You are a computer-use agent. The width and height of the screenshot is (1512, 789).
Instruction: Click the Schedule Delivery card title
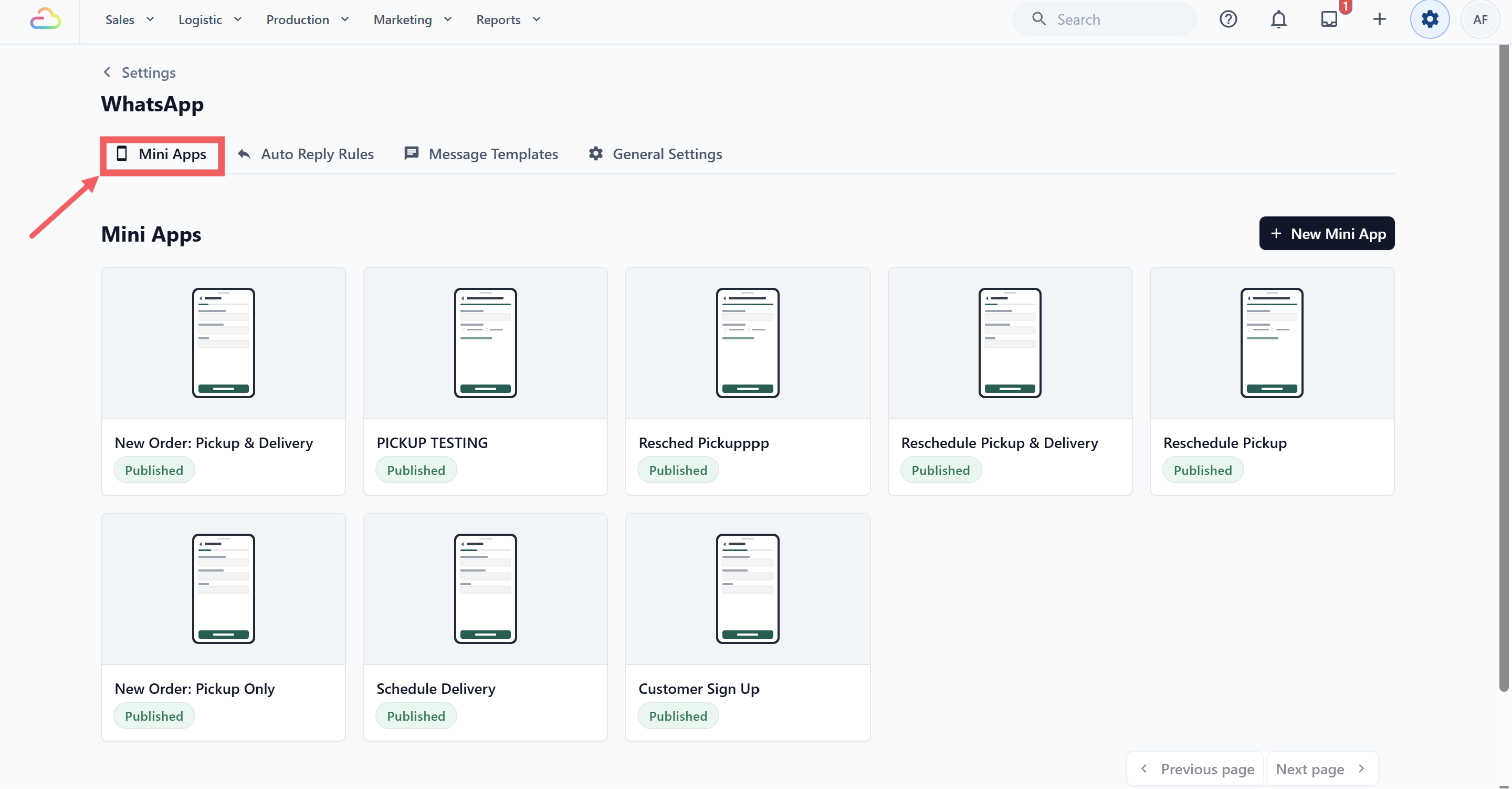436,689
